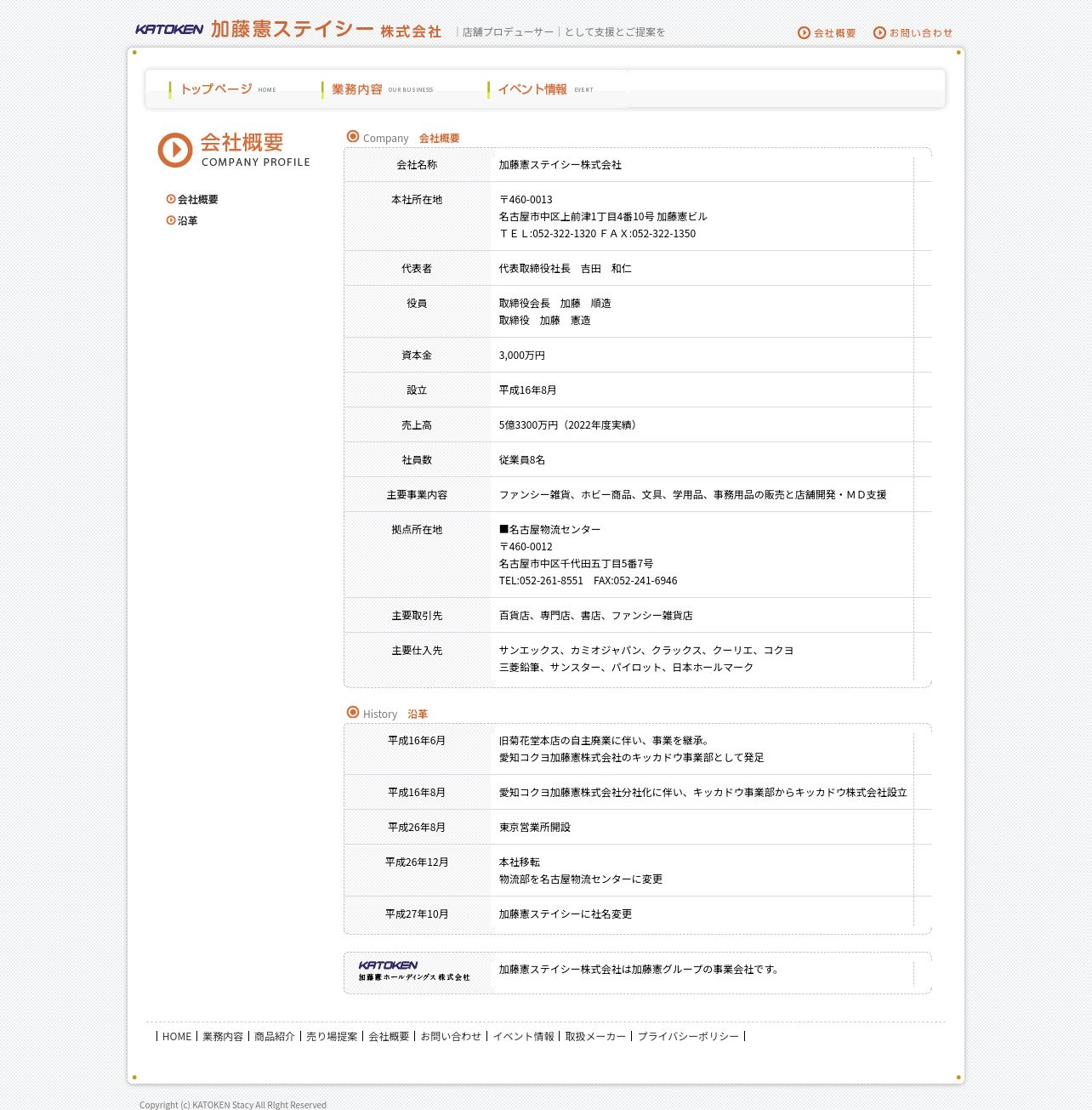Click the 主要事業内容 row label
Image resolution: width=1092 pixels, height=1110 pixels.
[417, 495]
